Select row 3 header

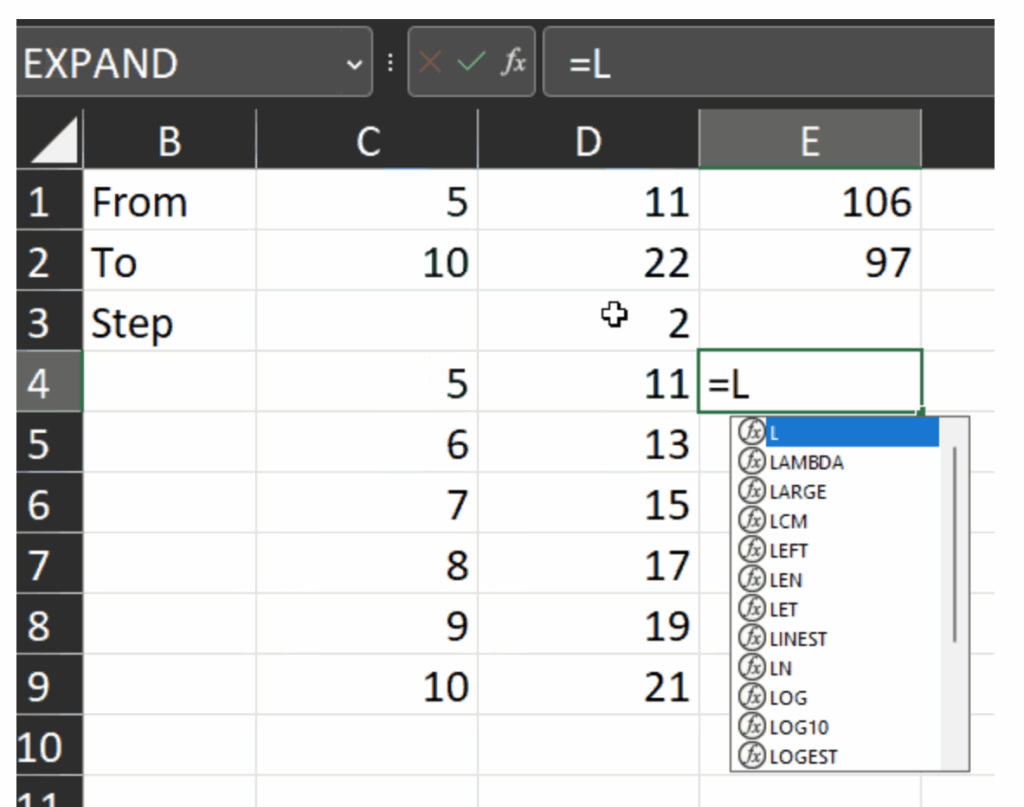pos(40,324)
